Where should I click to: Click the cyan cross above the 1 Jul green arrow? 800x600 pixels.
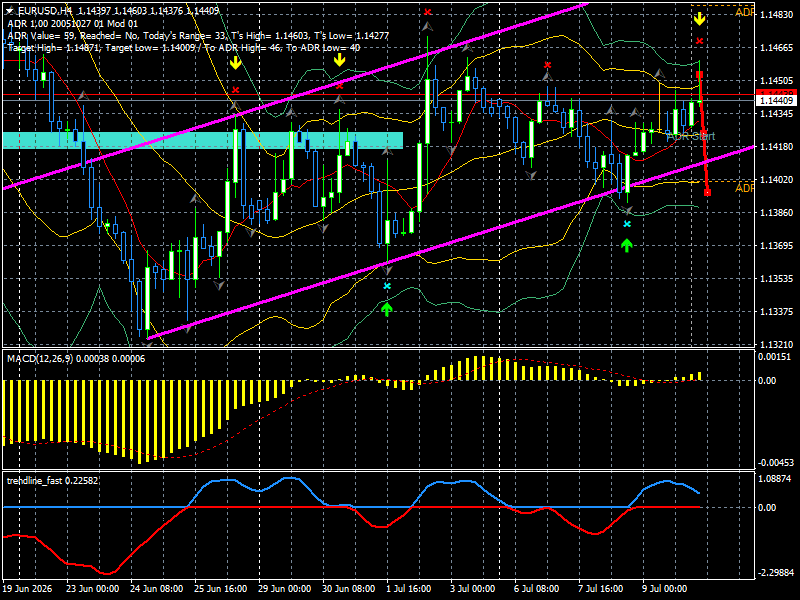coord(387,286)
